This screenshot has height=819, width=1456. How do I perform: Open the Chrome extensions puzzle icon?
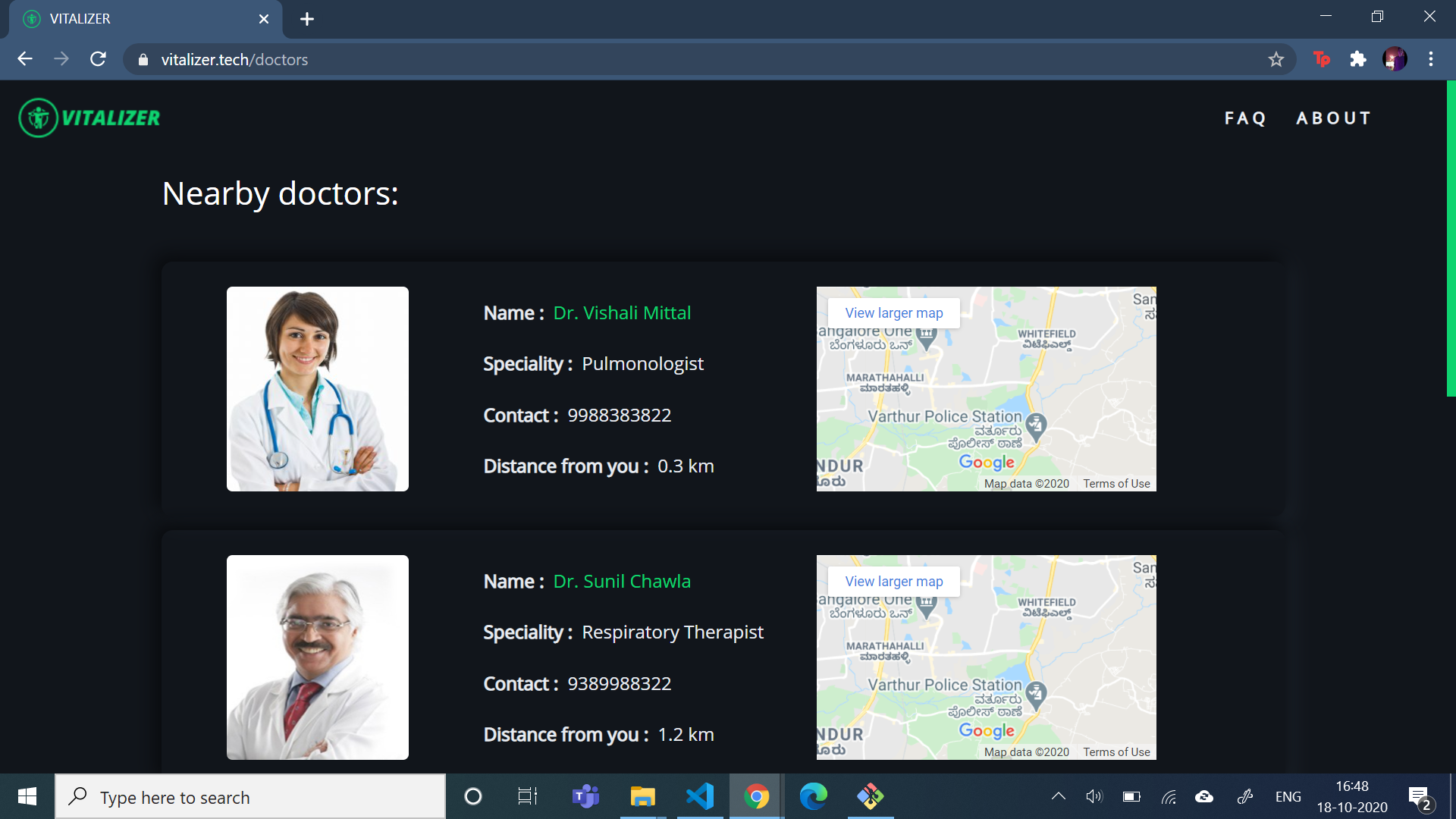(x=1358, y=59)
